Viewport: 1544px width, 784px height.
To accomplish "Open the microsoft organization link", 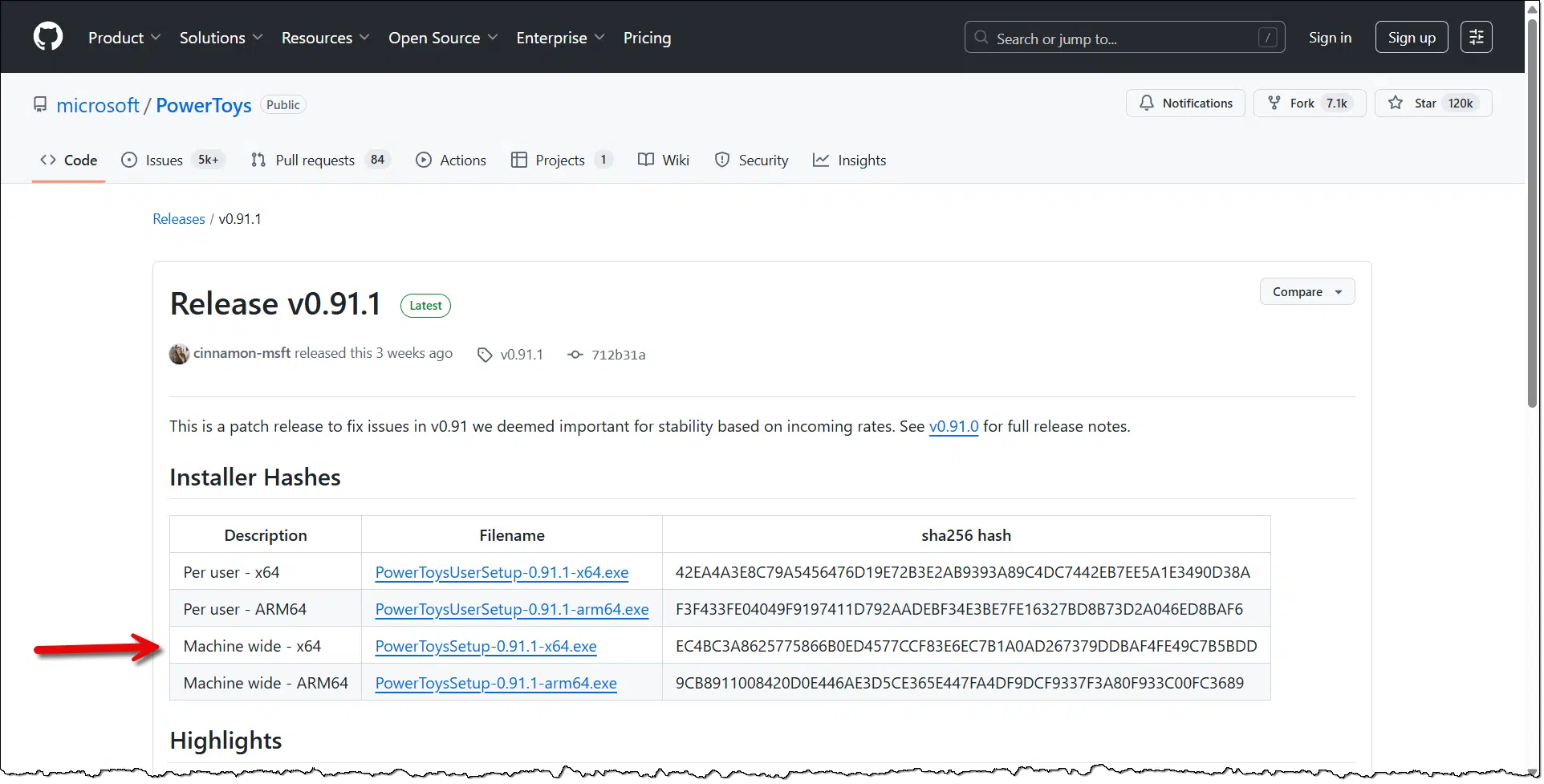I will 98,105.
